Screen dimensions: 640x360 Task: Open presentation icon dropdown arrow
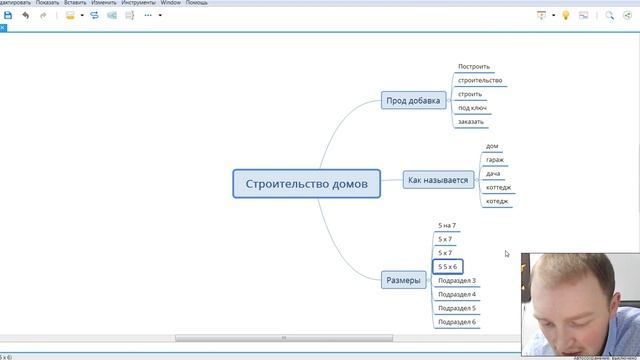[x=553, y=16]
